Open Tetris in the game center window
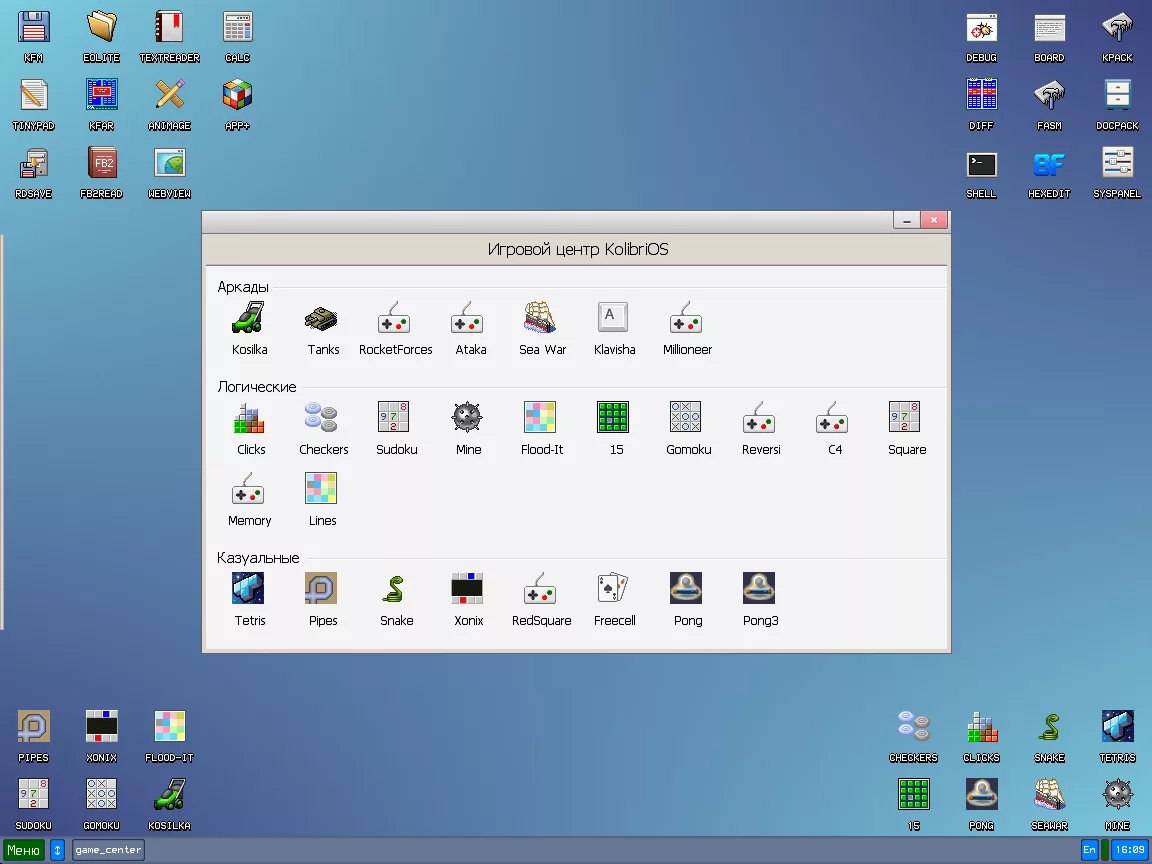 tap(249, 600)
